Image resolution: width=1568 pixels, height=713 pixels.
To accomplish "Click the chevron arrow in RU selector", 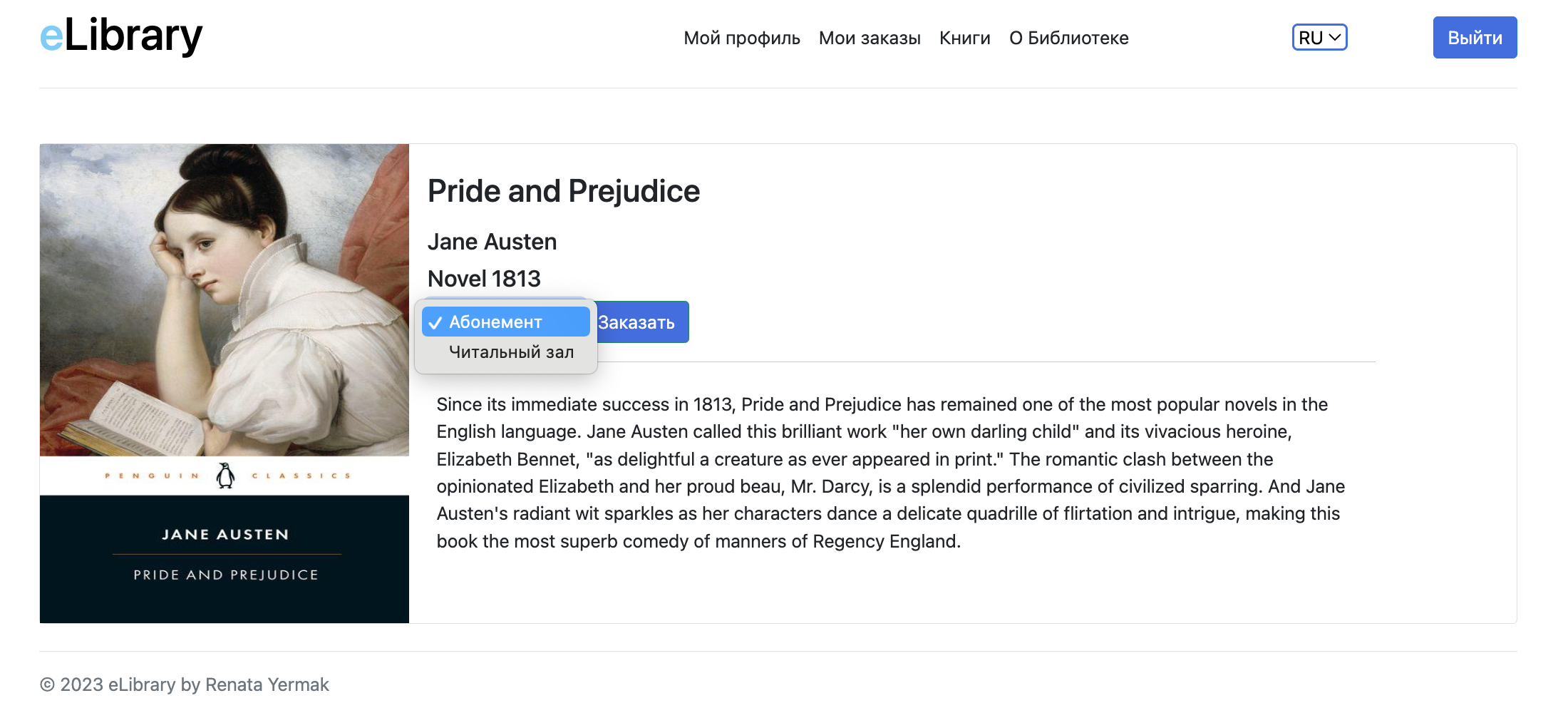I will (x=1335, y=37).
